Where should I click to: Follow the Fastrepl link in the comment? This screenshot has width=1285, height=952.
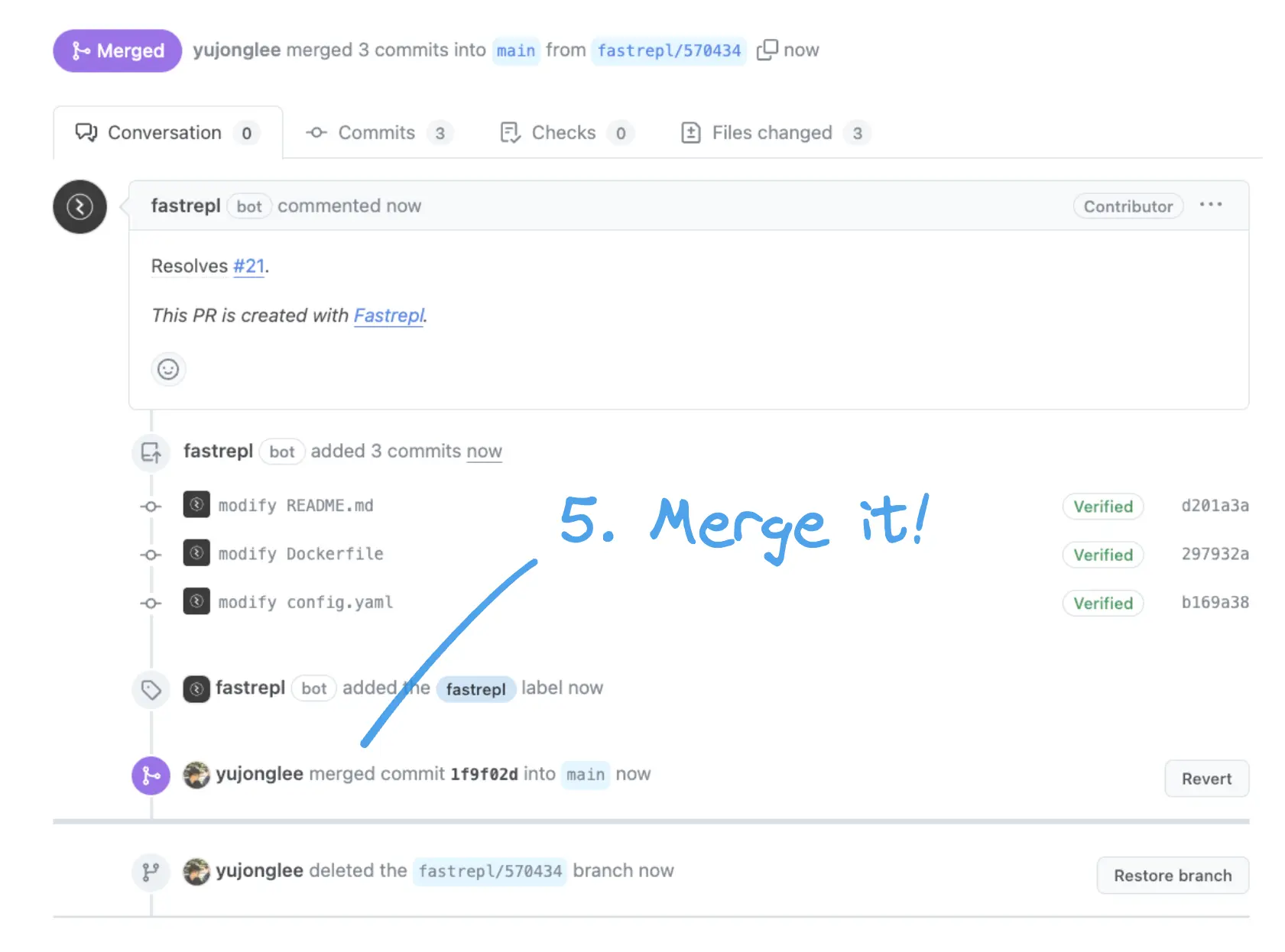click(x=388, y=316)
